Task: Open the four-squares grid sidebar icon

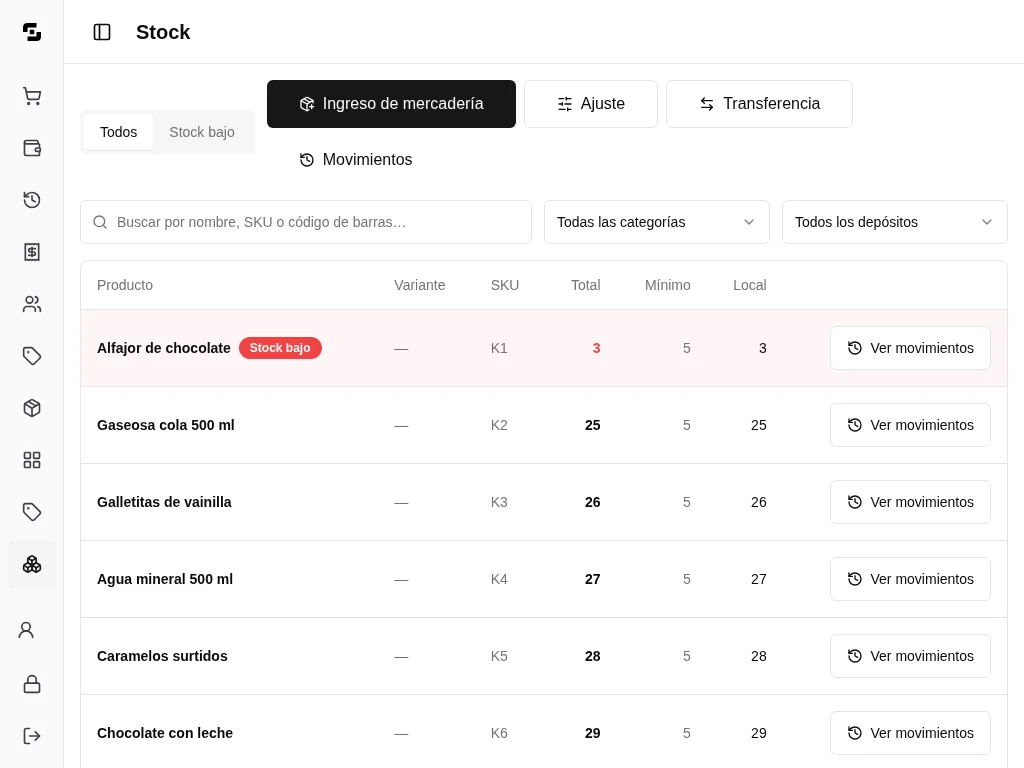Action: [31, 460]
